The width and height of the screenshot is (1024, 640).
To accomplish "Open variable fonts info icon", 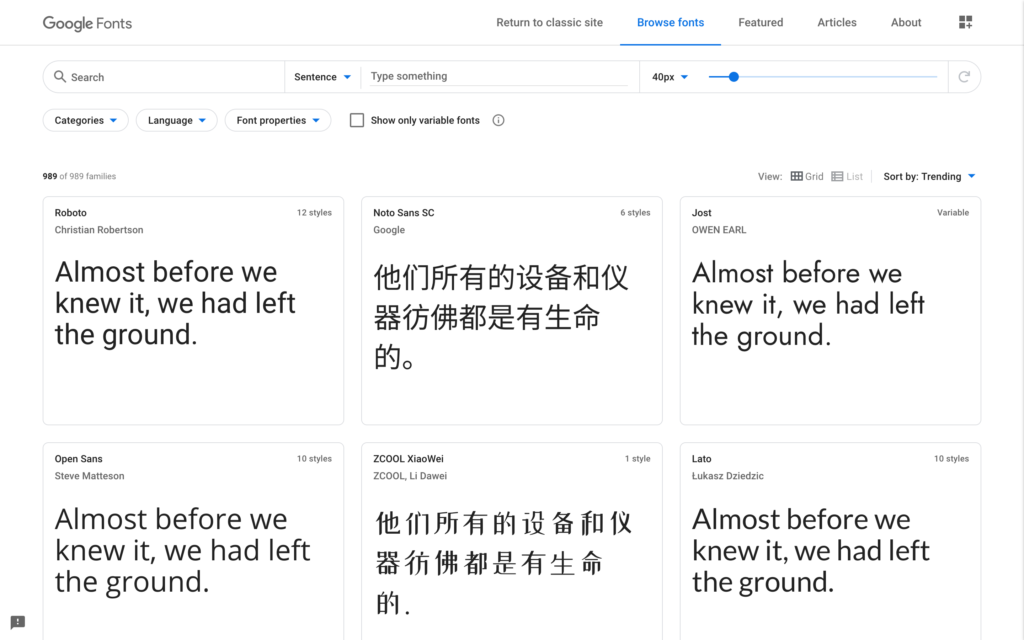I will click(x=498, y=120).
